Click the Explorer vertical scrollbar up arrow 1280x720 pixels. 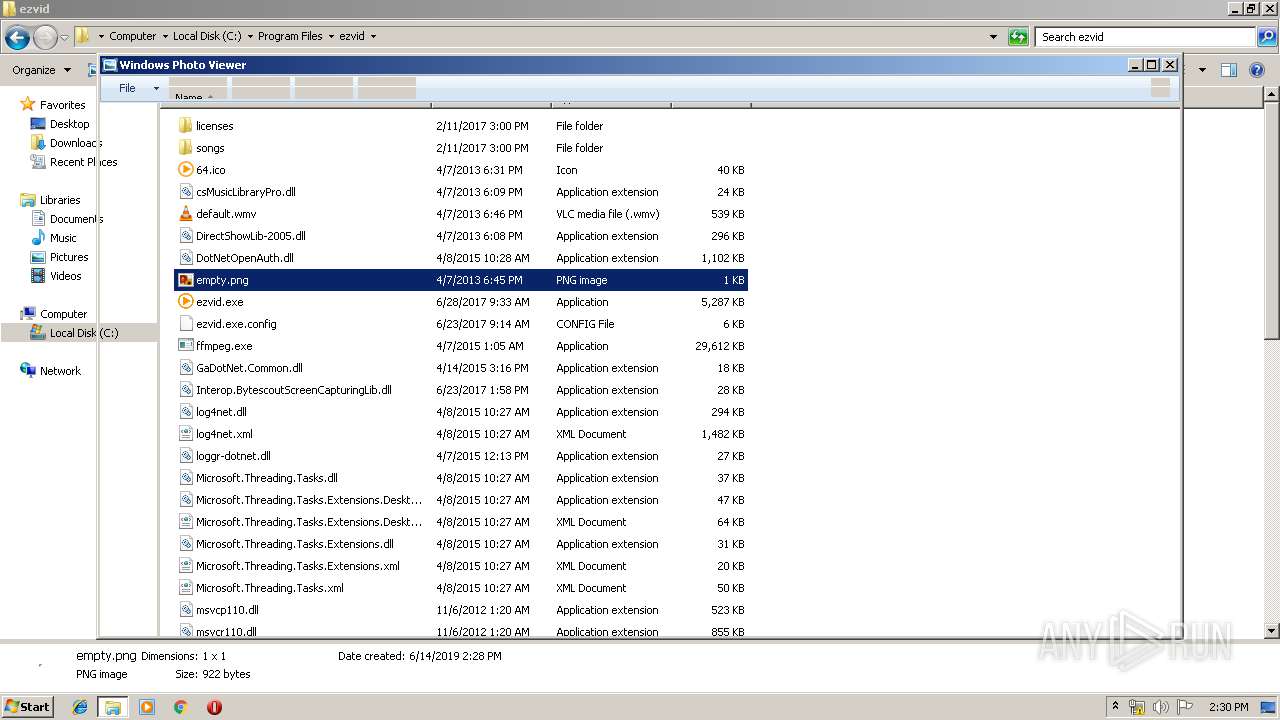click(x=1272, y=94)
